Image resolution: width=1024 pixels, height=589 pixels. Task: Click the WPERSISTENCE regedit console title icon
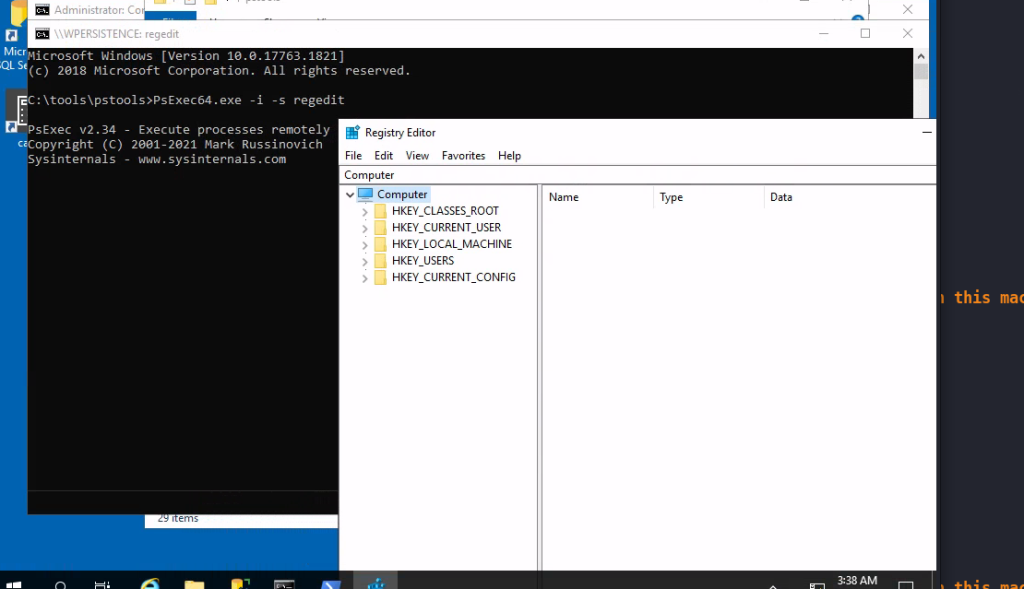[x=42, y=34]
